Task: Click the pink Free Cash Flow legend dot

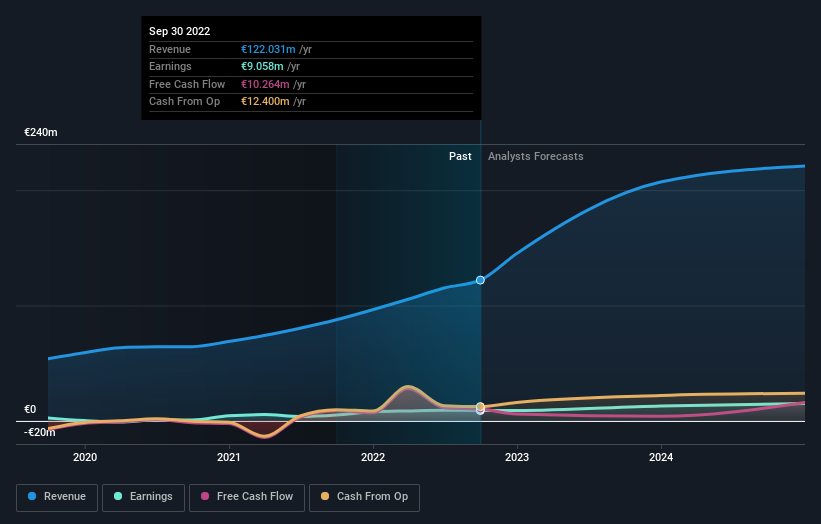Action: [x=205, y=496]
